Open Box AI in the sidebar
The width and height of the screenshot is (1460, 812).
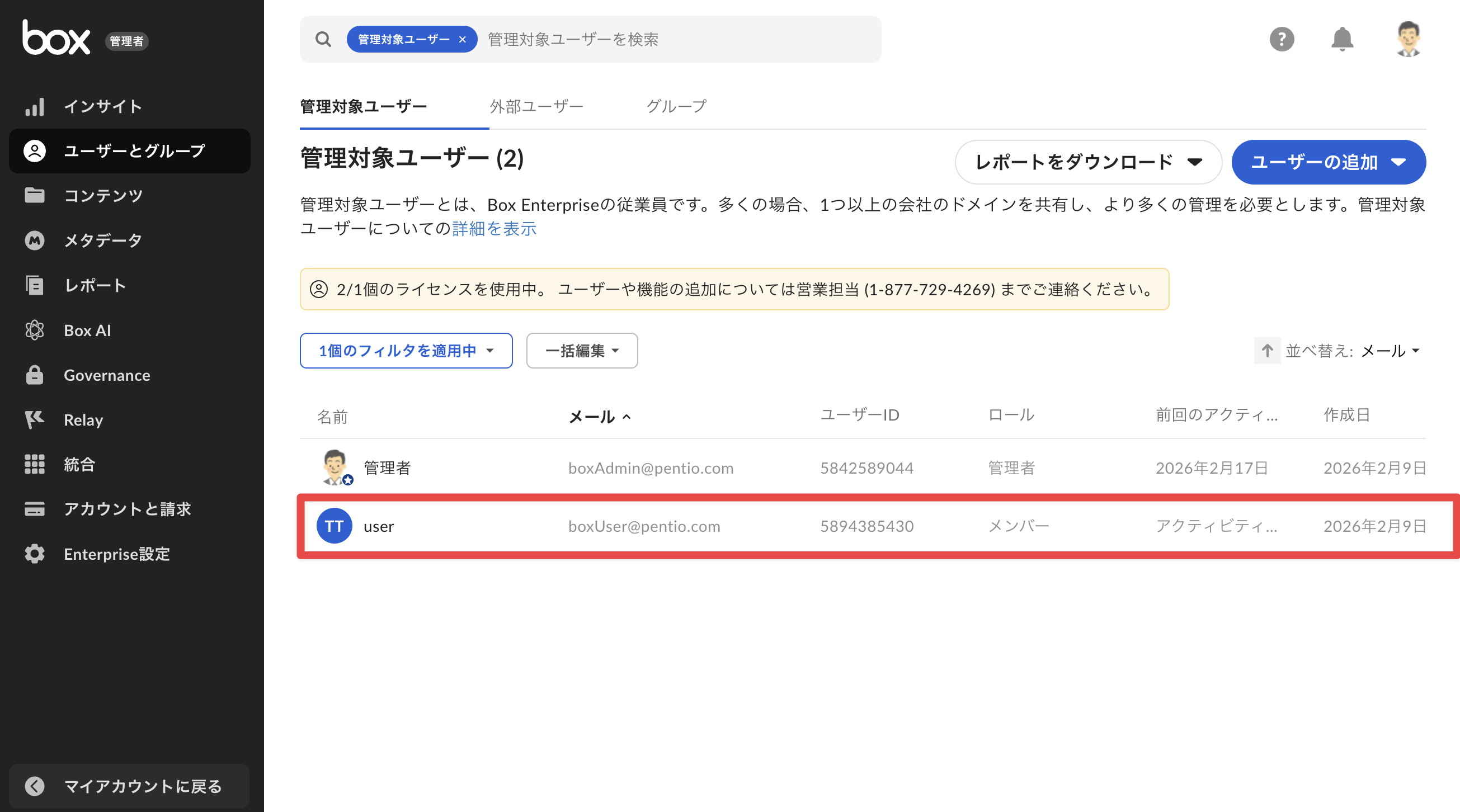coord(130,330)
